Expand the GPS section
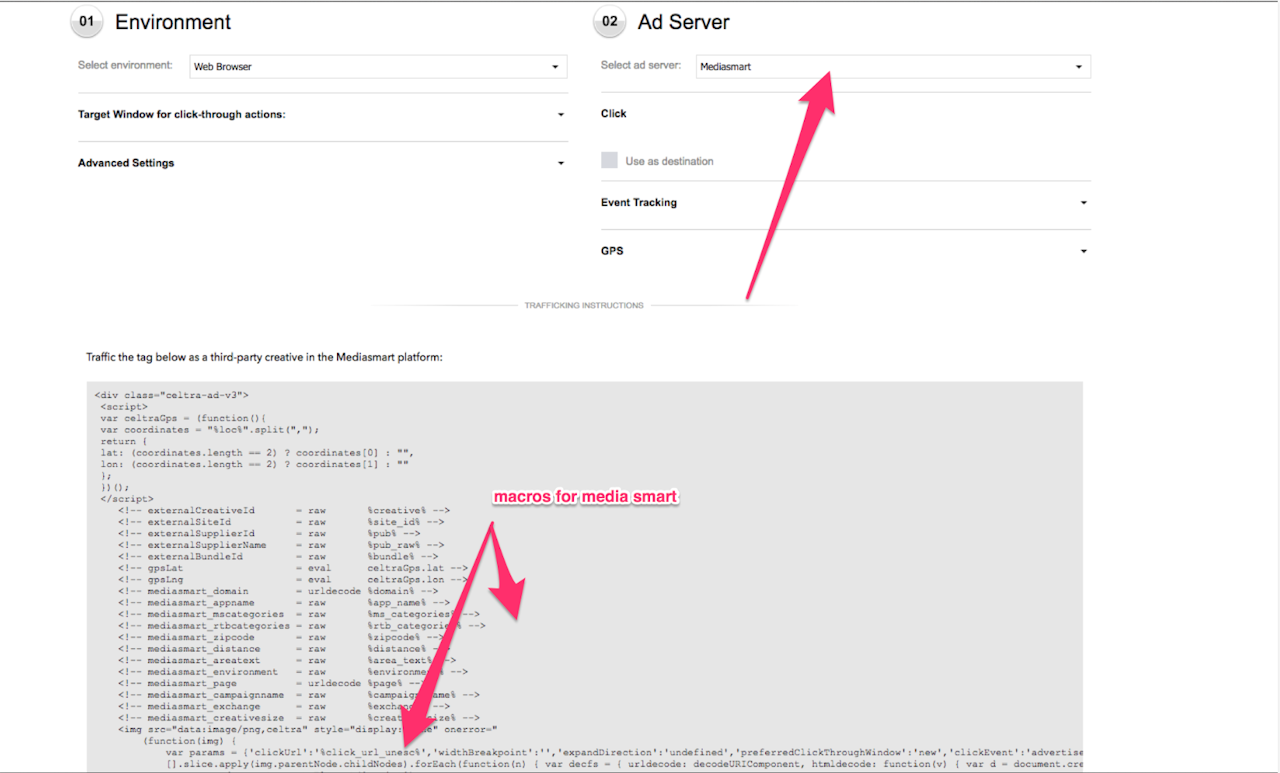Screen dimensions: 1280x773 tap(845, 251)
